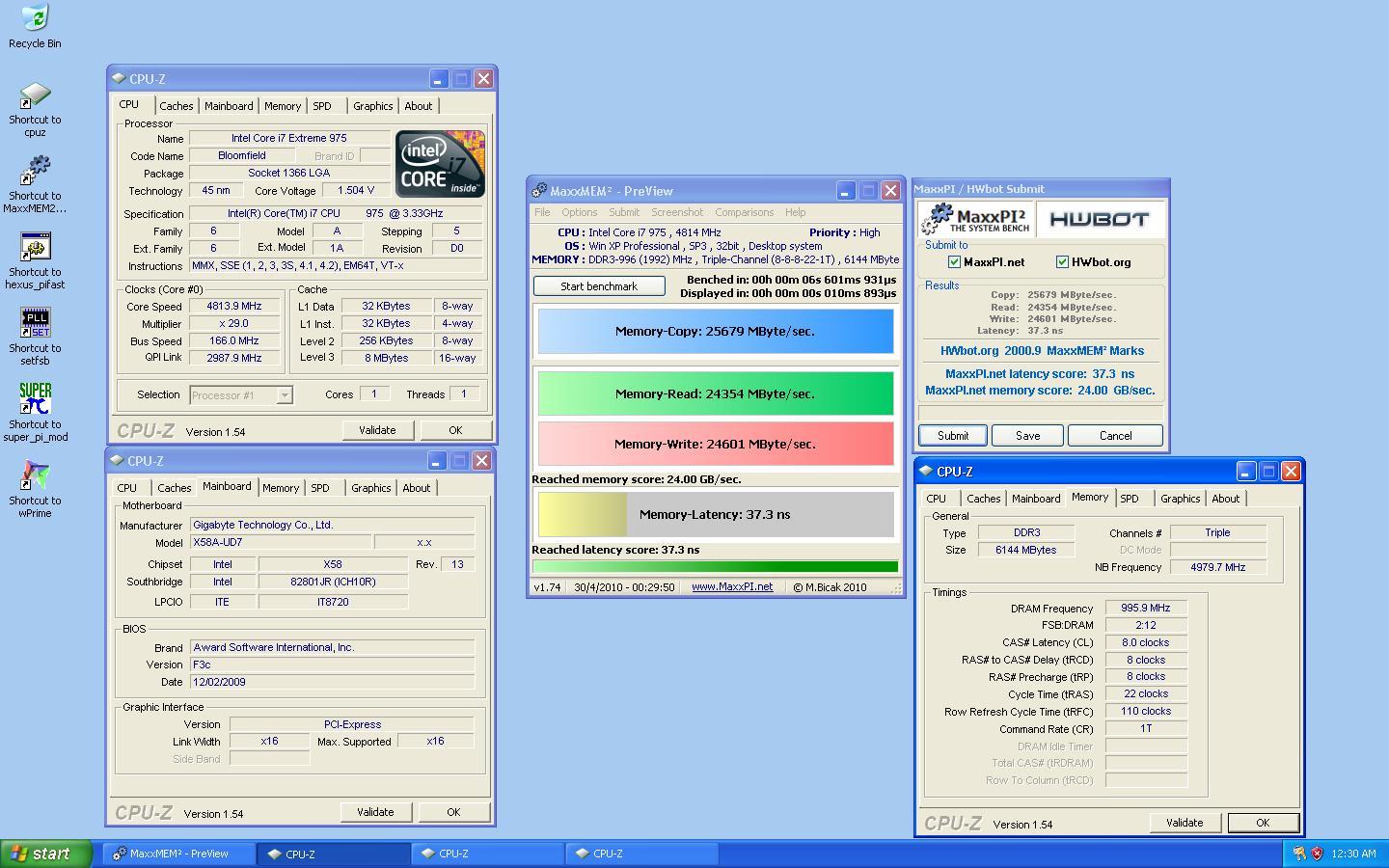The height and width of the screenshot is (868, 1389).
Task: Open the www.MaxxPI.net link
Action: pyautogui.click(x=732, y=586)
